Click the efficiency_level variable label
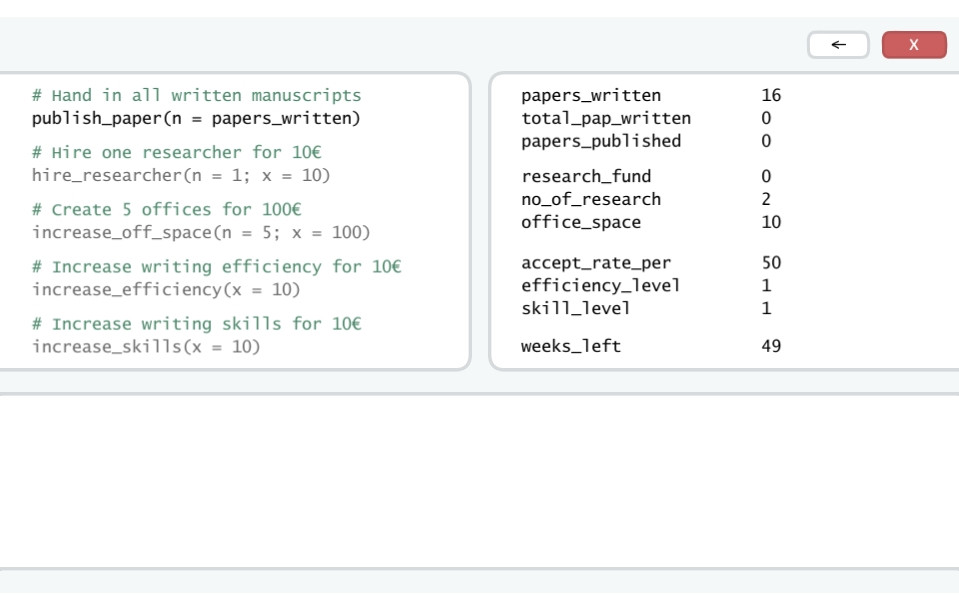The height and width of the screenshot is (596, 959). pyautogui.click(x=601, y=286)
